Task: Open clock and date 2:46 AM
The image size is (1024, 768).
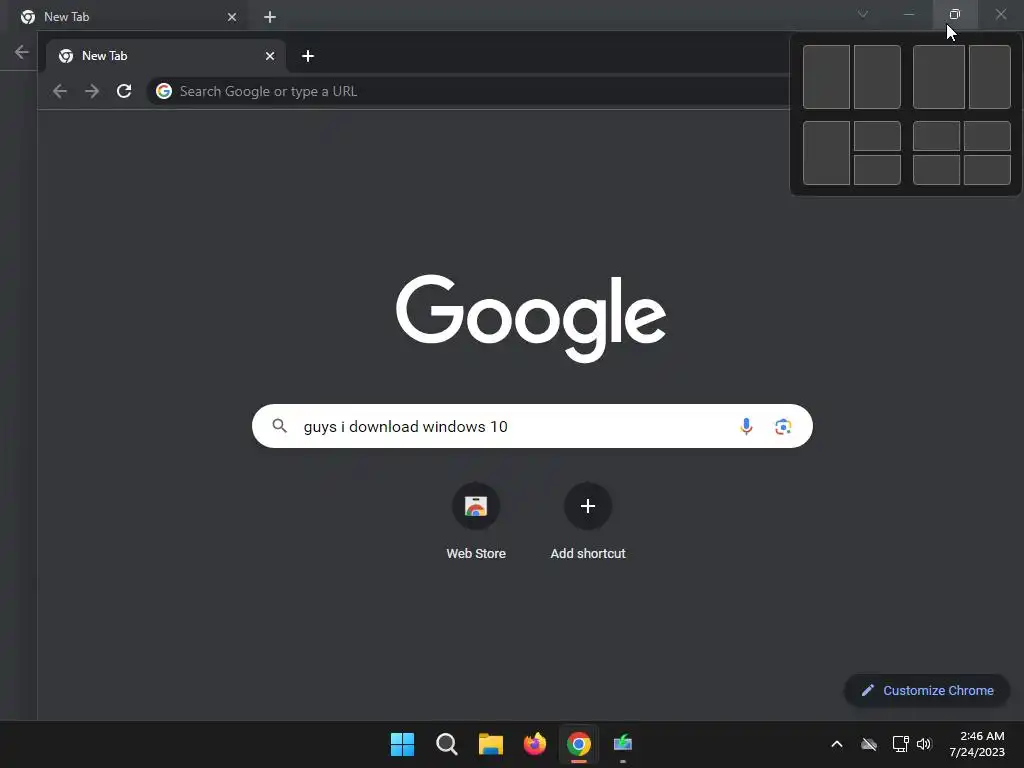Action: coord(977,744)
